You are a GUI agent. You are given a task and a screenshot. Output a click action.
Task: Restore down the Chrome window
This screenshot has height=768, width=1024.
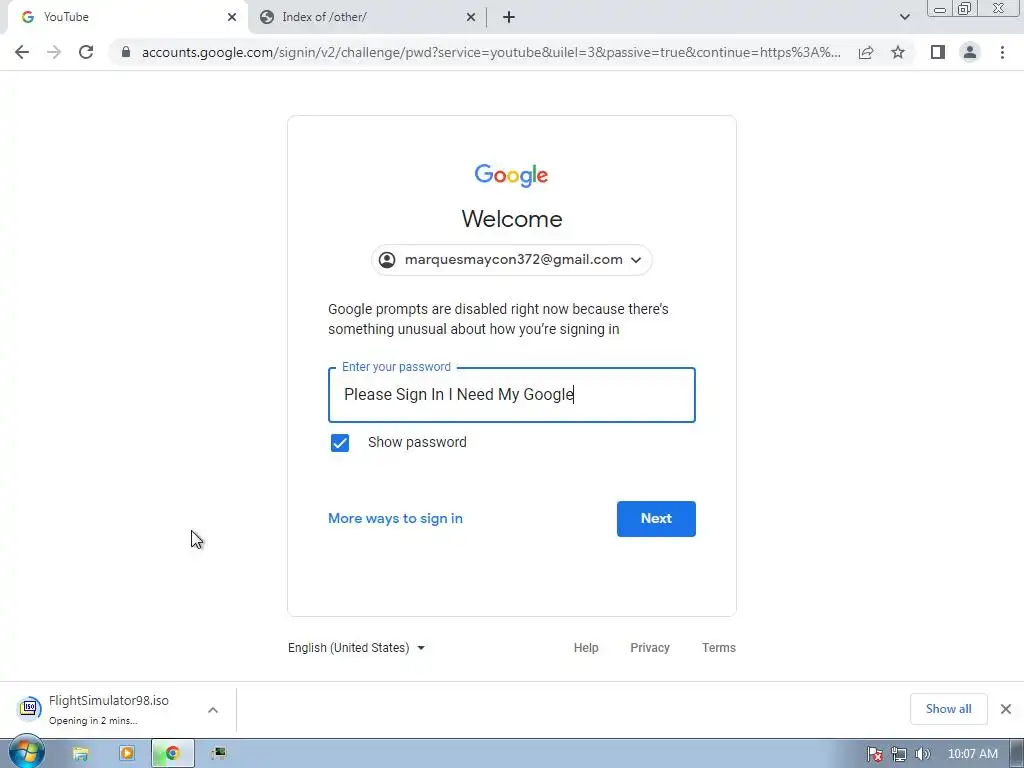pos(965,8)
